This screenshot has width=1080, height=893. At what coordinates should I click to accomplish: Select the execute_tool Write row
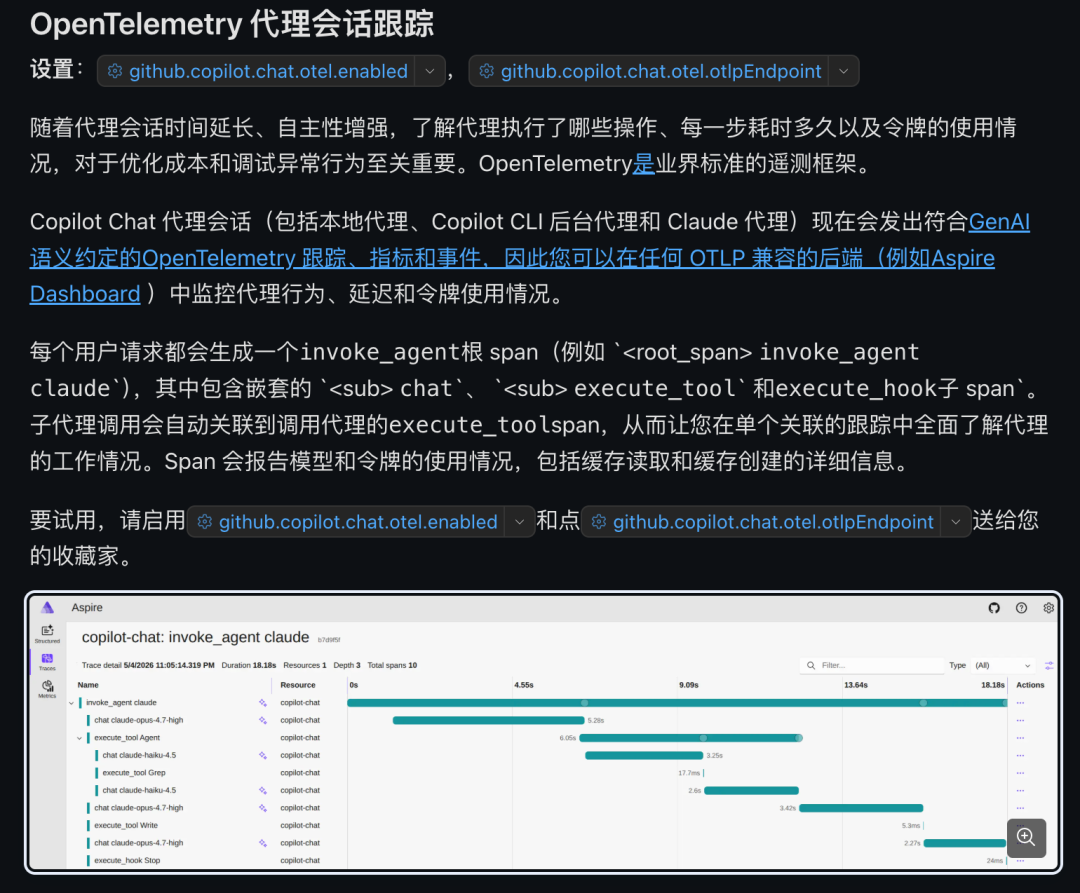click(x=126, y=826)
